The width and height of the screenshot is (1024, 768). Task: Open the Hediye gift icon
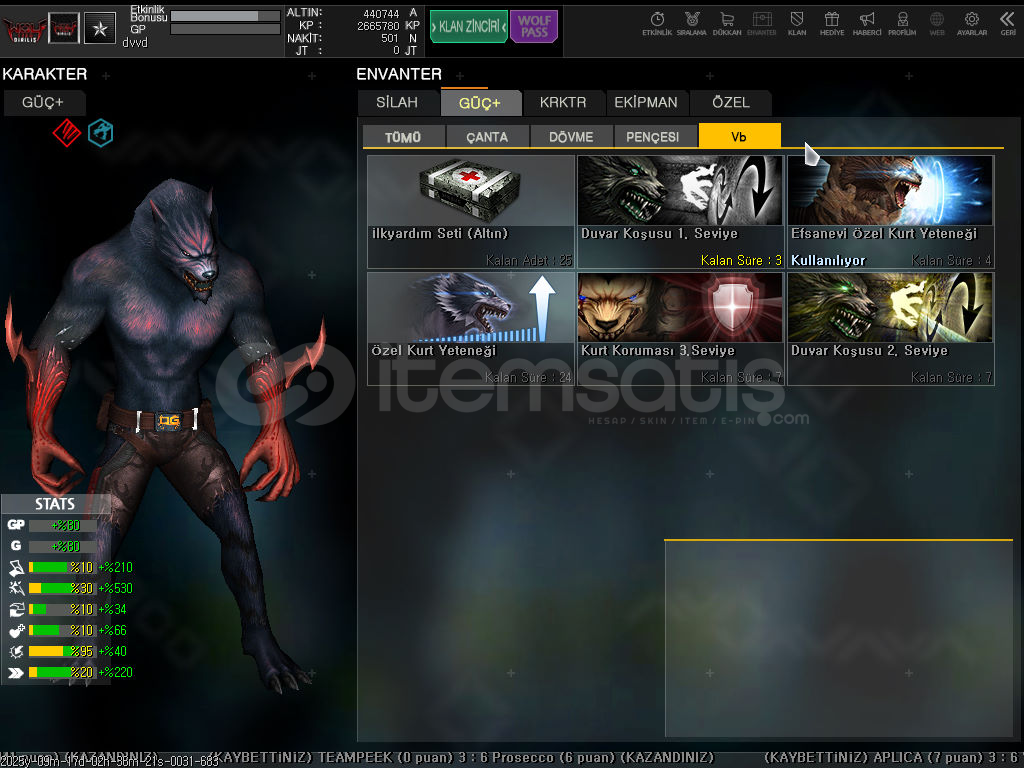[x=831, y=24]
